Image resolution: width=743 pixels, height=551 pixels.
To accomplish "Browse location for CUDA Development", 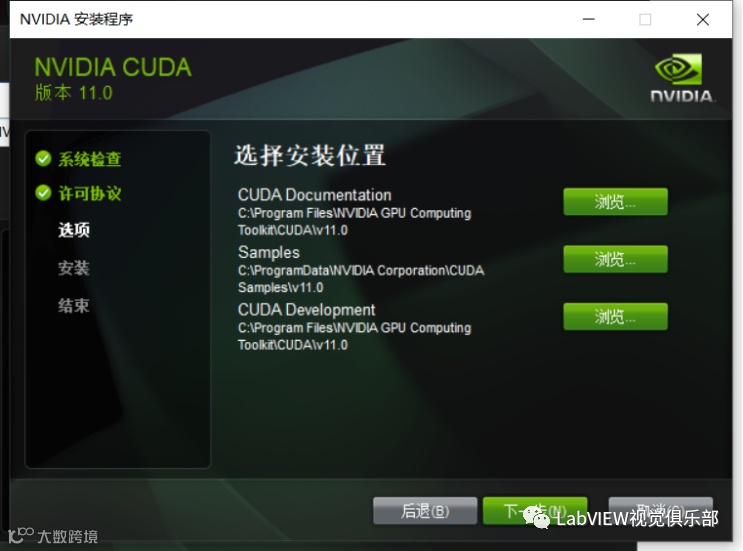I will point(615,316).
